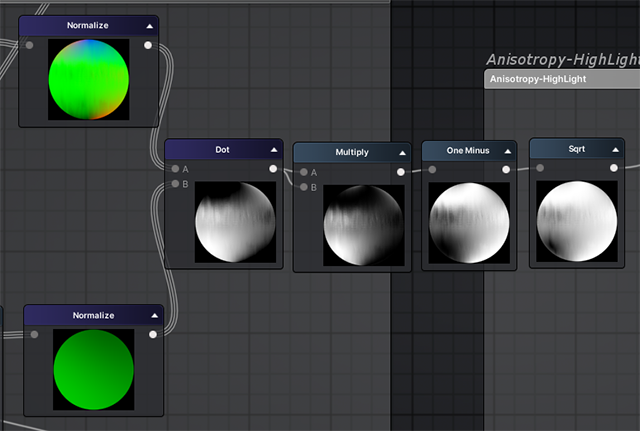The width and height of the screenshot is (640, 431).
Task: Select the One Minus node title bar
Action: (465, 150)
